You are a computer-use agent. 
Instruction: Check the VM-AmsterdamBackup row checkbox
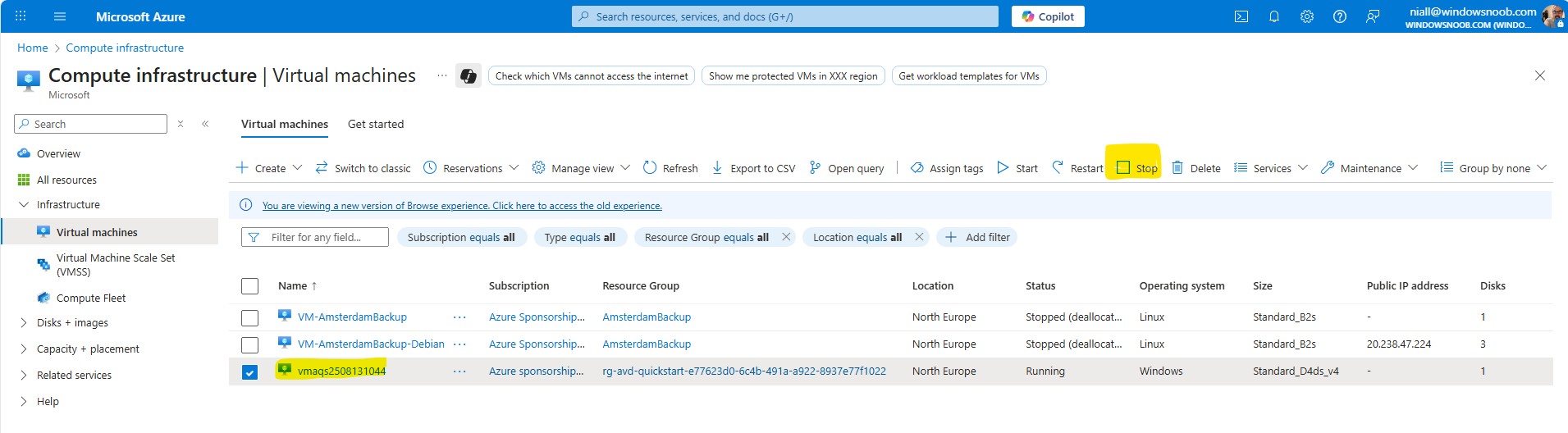(x=250, y=317)
